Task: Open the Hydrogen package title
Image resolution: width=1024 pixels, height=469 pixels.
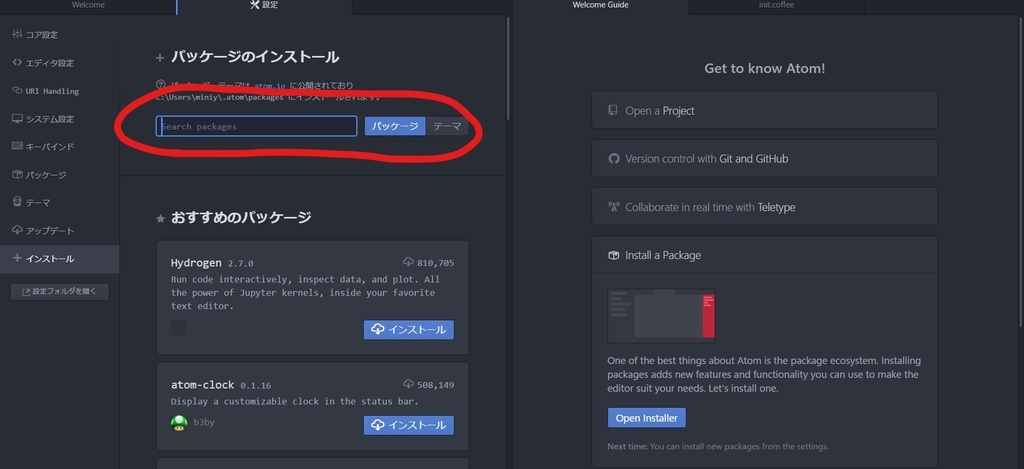Action: 196,263
